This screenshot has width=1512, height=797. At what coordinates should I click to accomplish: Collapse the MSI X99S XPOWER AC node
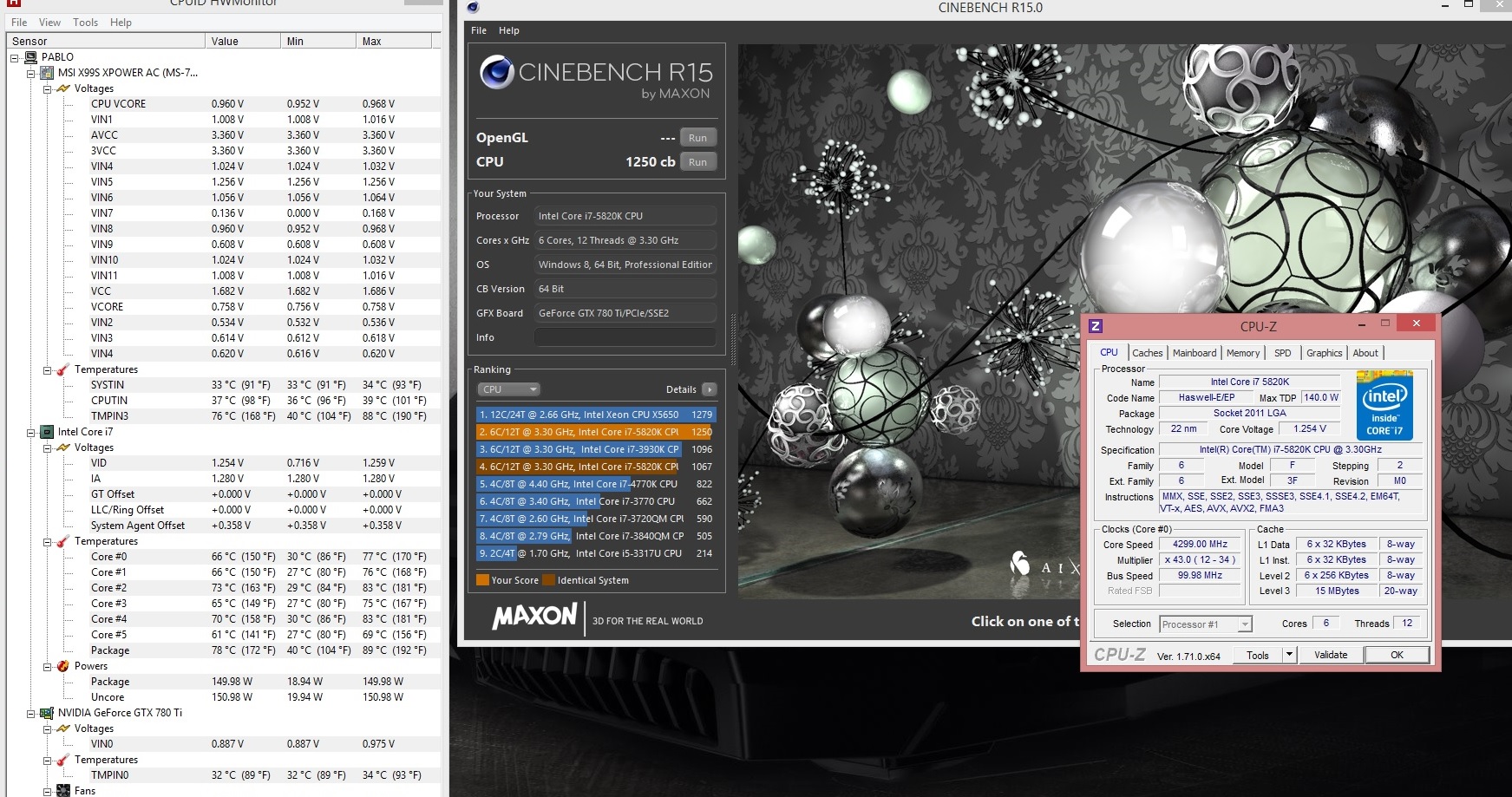pos(31,74)
